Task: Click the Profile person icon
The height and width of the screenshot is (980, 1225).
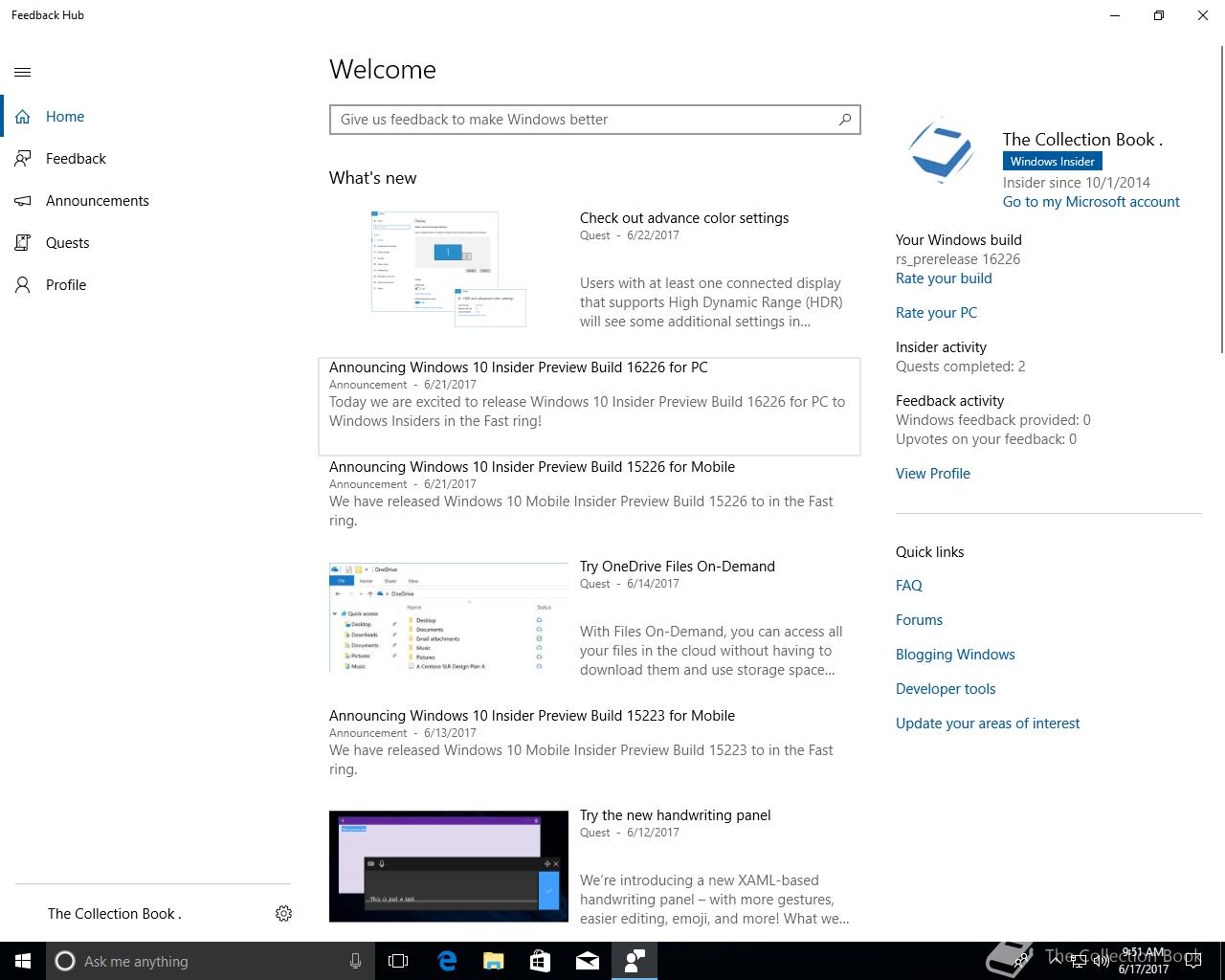Action: click(23, 285)
